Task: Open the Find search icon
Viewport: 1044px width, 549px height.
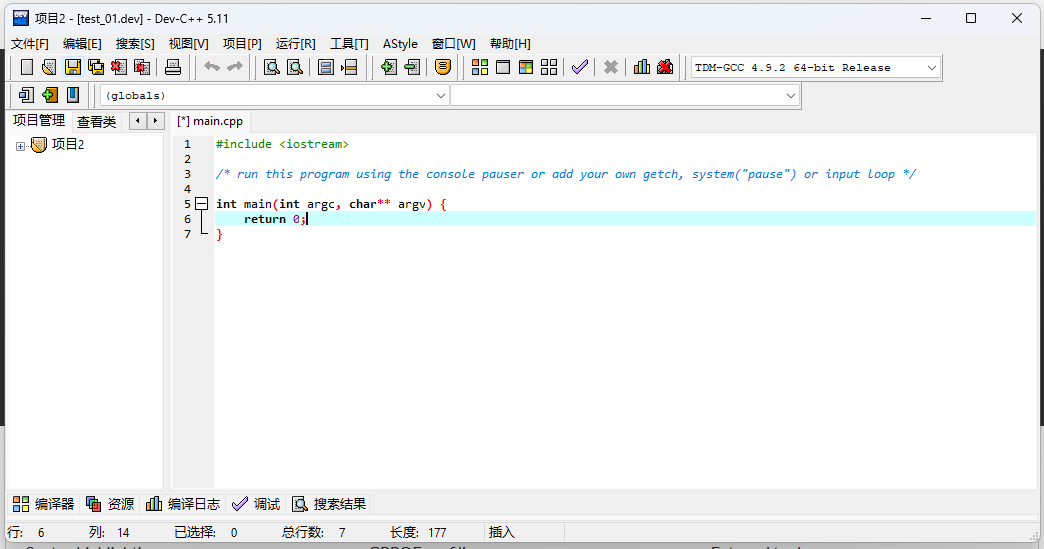Action: [271, 67]
